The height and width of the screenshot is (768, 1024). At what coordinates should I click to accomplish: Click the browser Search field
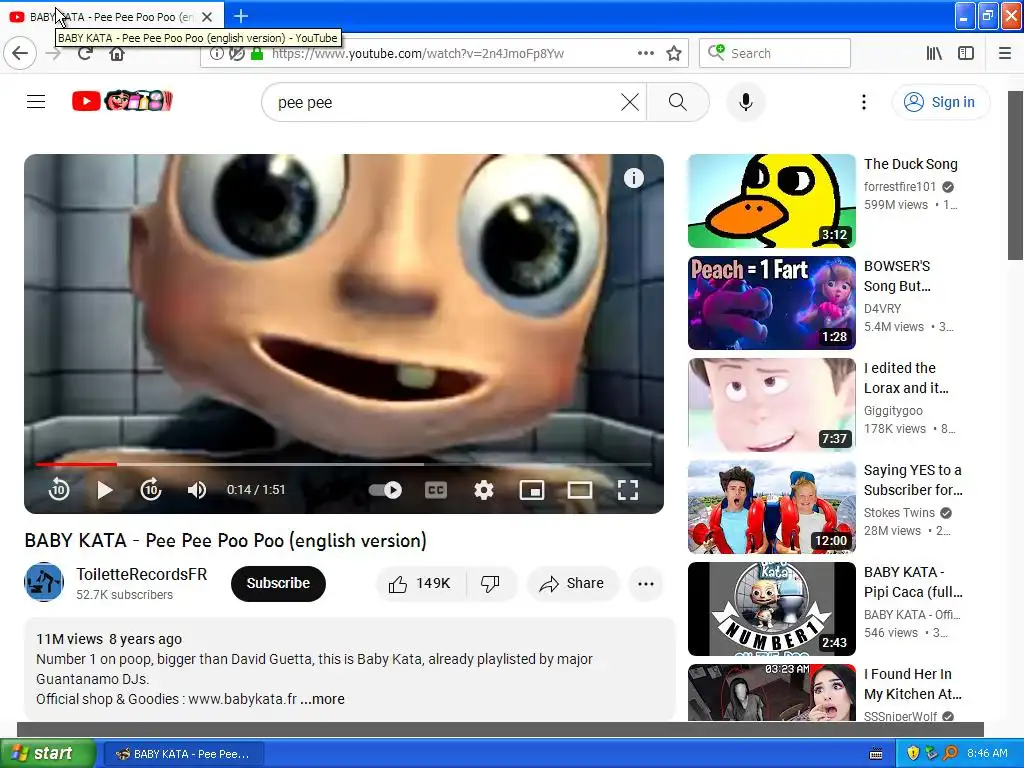[x=775, y=54]
